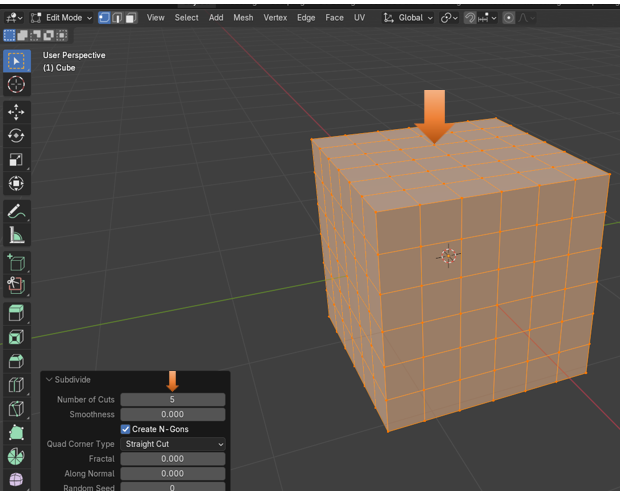Uncheck the Create N-Gons checkbox

[126, 429]
